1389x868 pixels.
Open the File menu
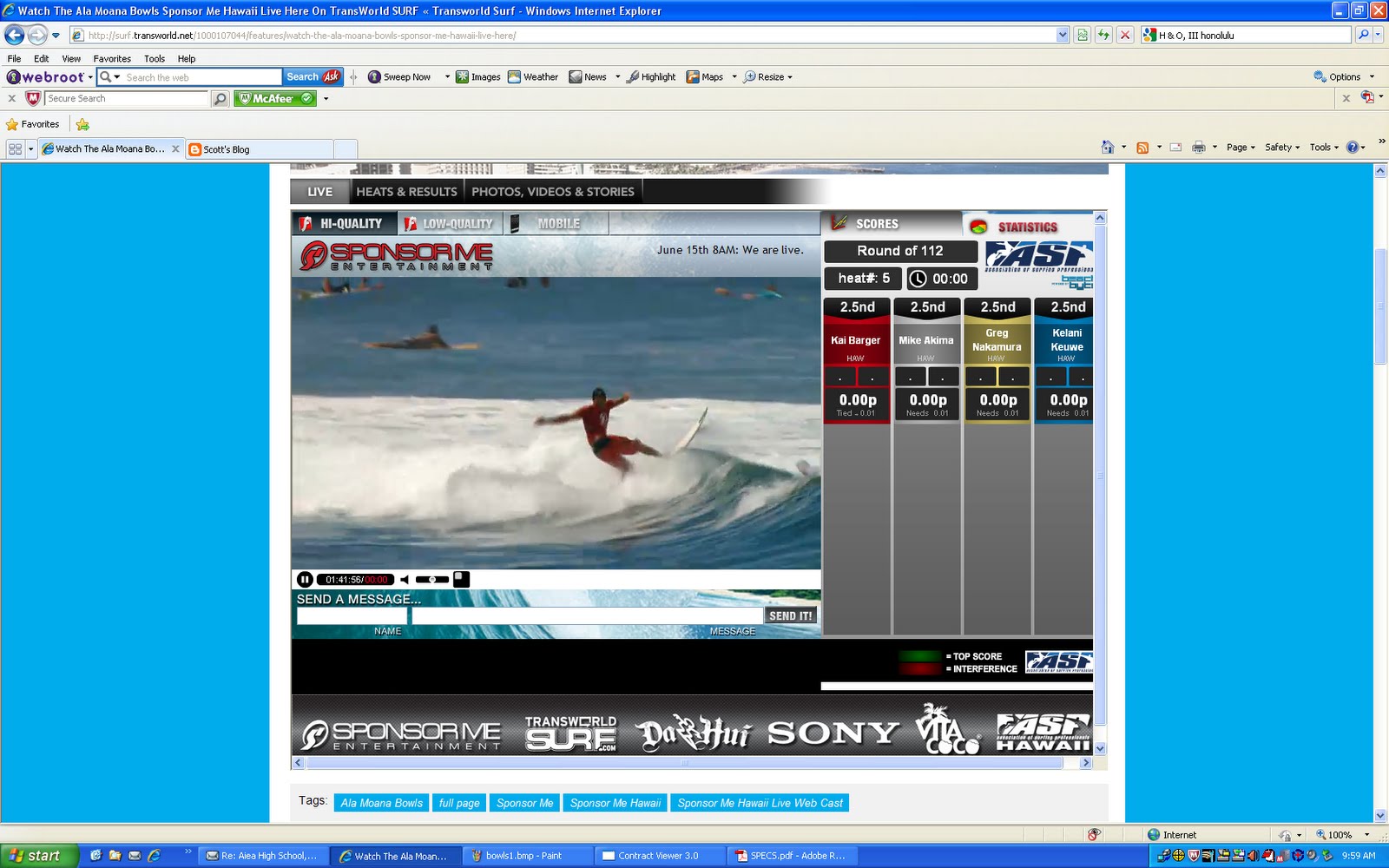pos(14,58)
